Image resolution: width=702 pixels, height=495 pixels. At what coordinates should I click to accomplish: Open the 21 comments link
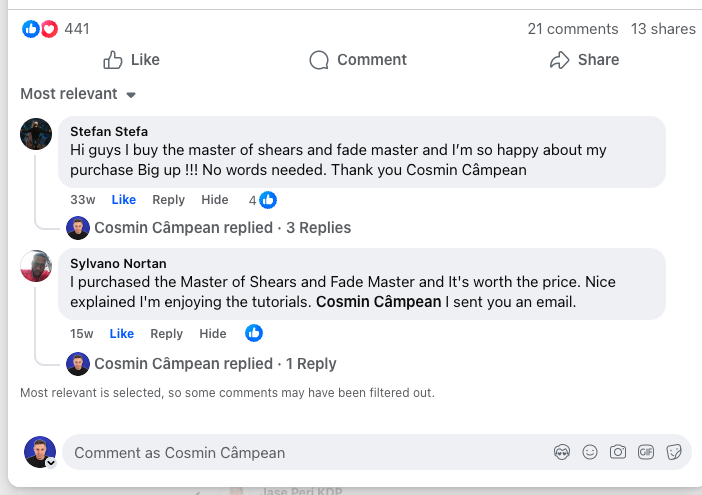pos(572,29)
